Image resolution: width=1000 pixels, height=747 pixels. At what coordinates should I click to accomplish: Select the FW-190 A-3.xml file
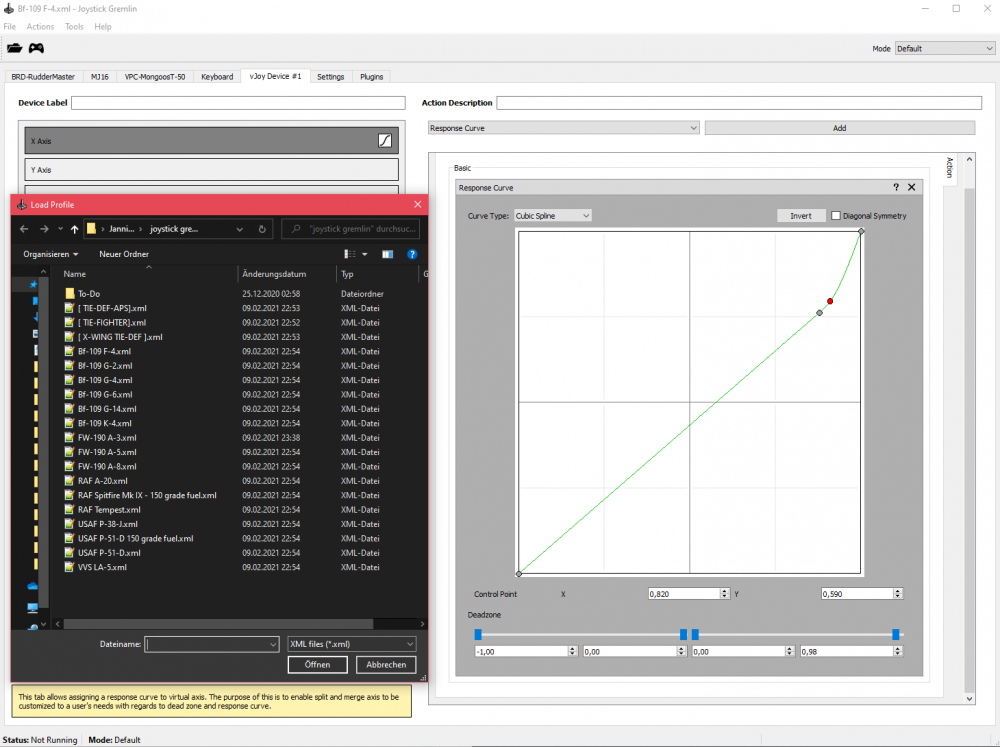107,438
